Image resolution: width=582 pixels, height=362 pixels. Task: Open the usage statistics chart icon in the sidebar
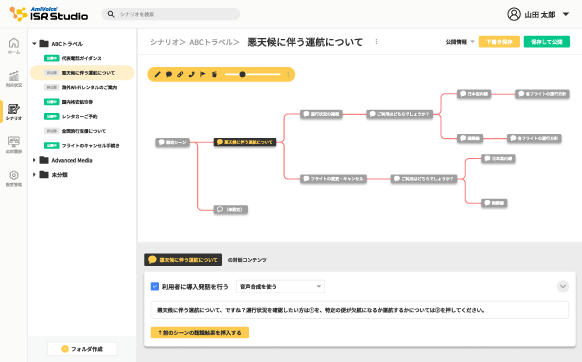14,78
